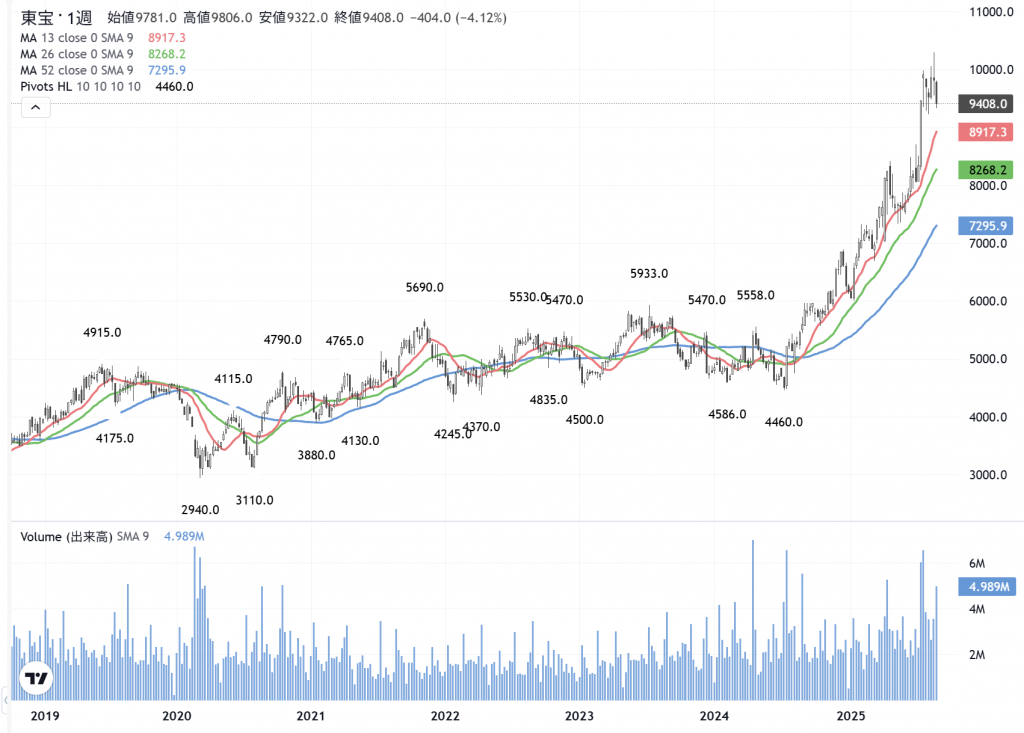Click the 2022 label on the time axis
This screenshot has width=1024, height=733.
coord(445,716)
